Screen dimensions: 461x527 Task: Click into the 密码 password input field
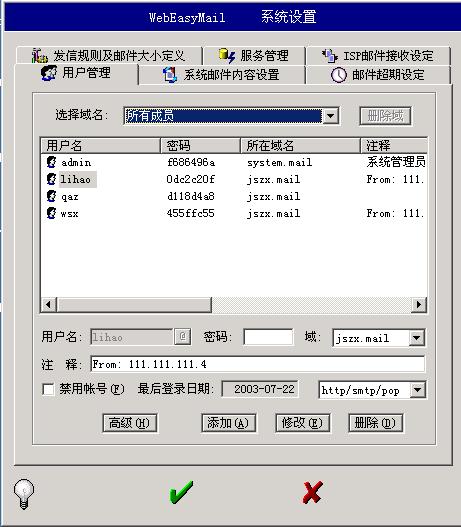click(268, 337)
